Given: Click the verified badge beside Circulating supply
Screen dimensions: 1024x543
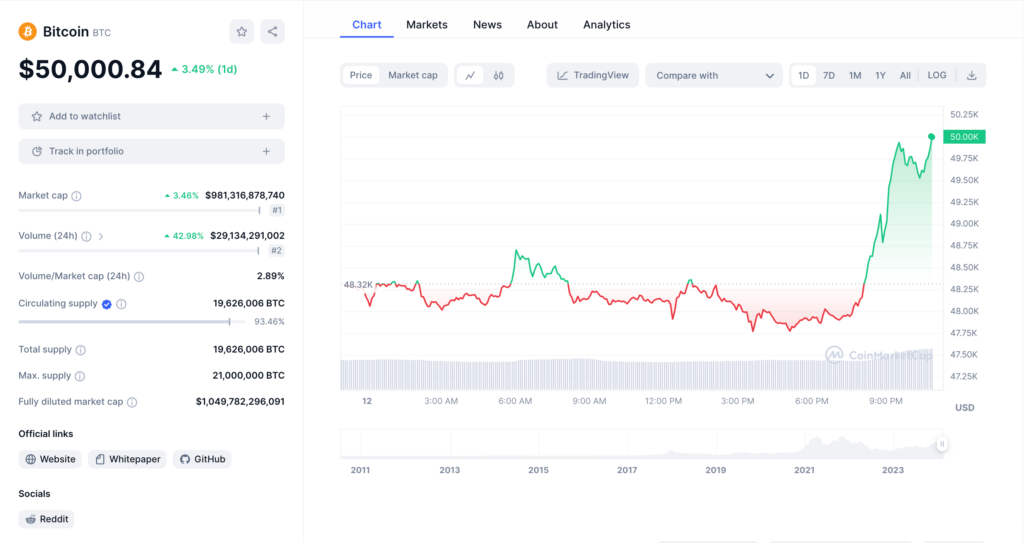Looking at the screenshot, I should pyautogui.click(x=106, y=304).
